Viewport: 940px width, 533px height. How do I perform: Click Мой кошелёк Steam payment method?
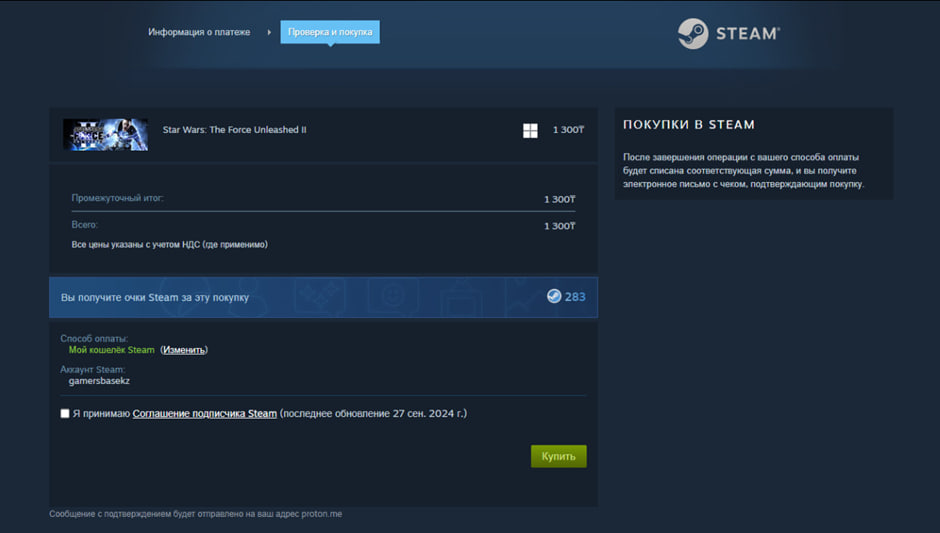(112, 350)
